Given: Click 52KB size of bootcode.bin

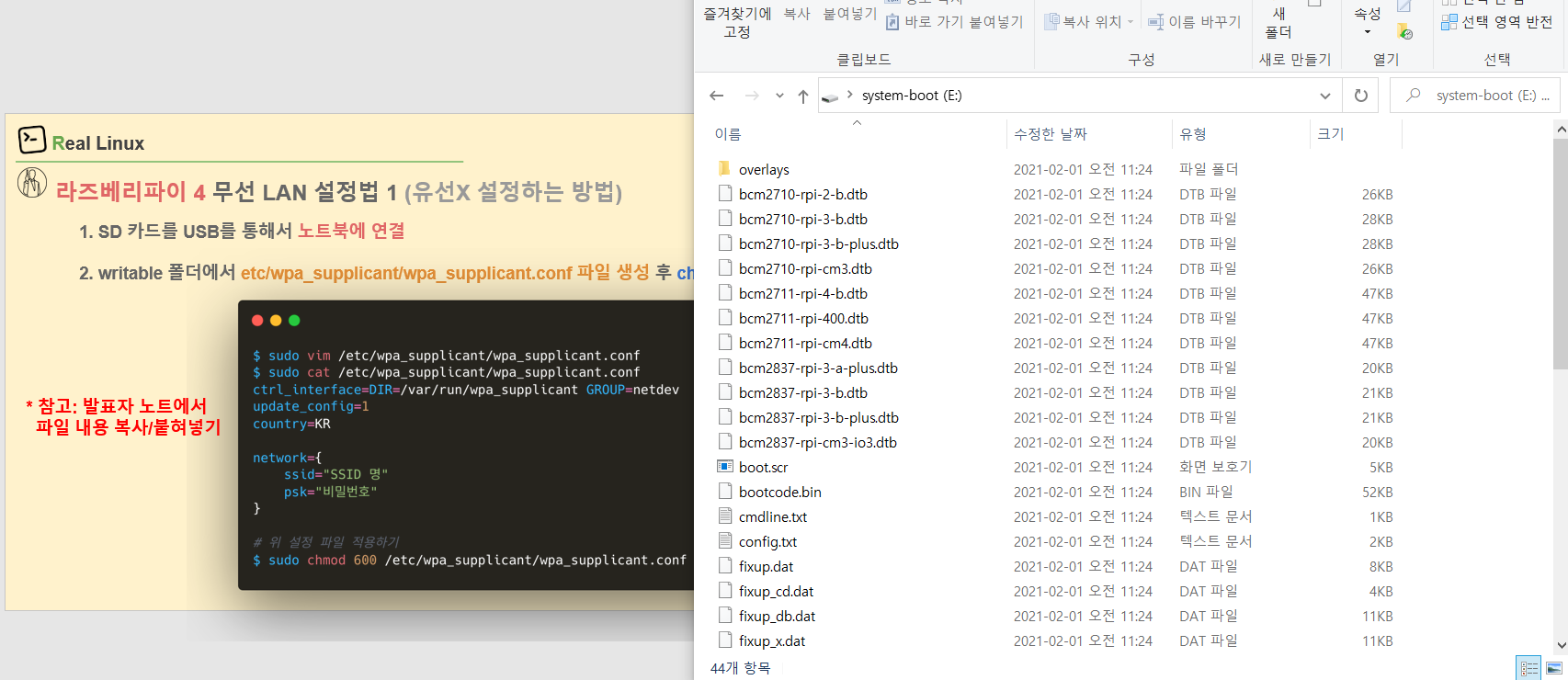Looking at the screenshot, I should pos(1377,493).
